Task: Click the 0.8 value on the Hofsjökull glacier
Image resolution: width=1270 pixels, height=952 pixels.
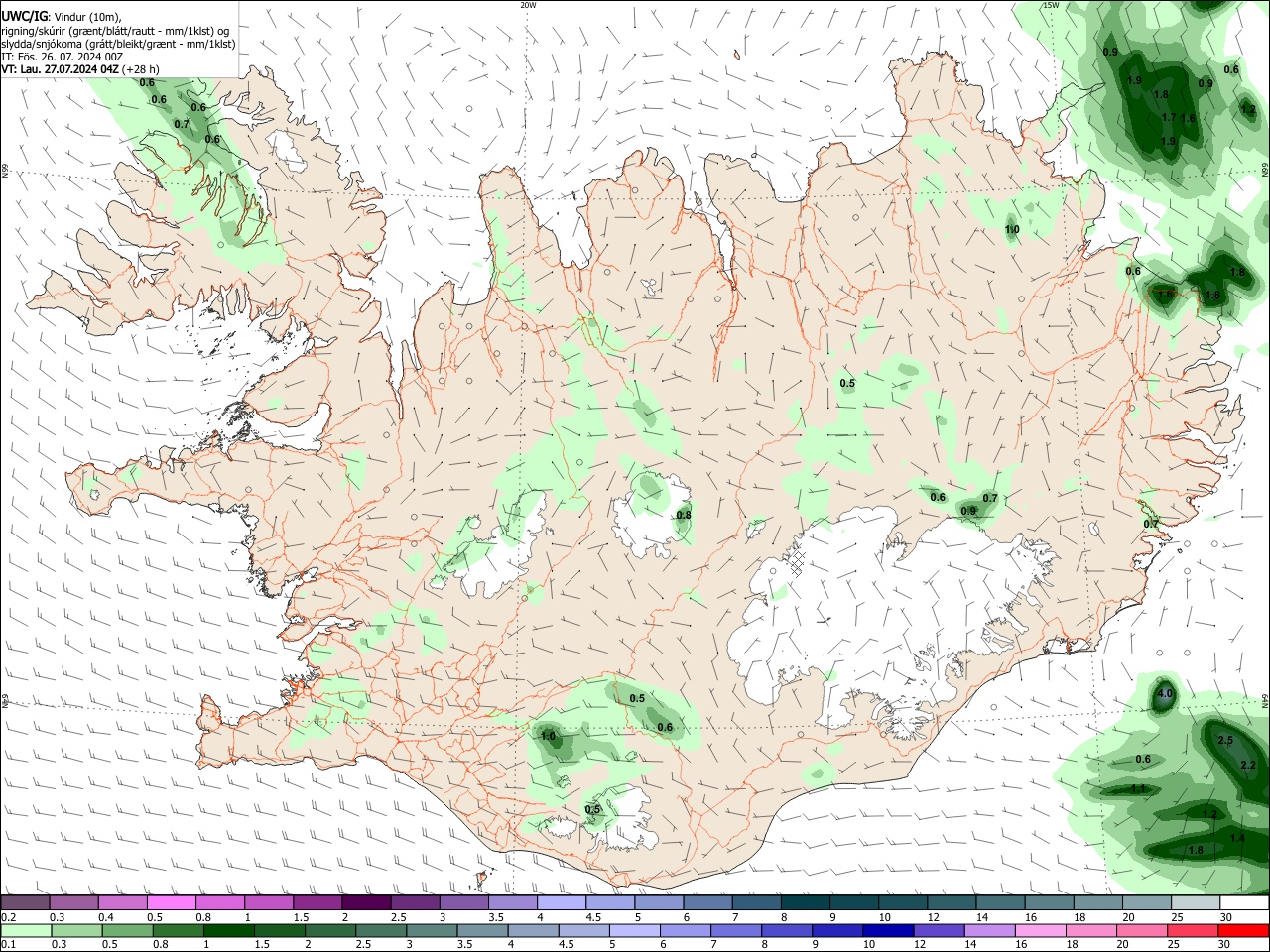Action: [x=684, y=515]
